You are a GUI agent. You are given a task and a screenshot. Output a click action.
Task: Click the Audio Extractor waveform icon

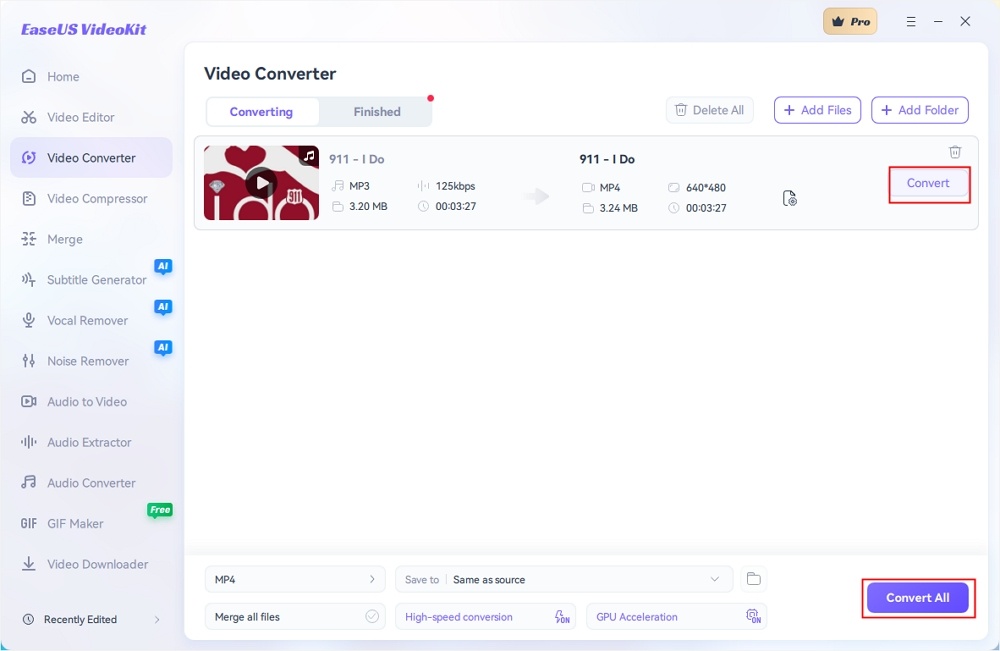pos(29,443)
